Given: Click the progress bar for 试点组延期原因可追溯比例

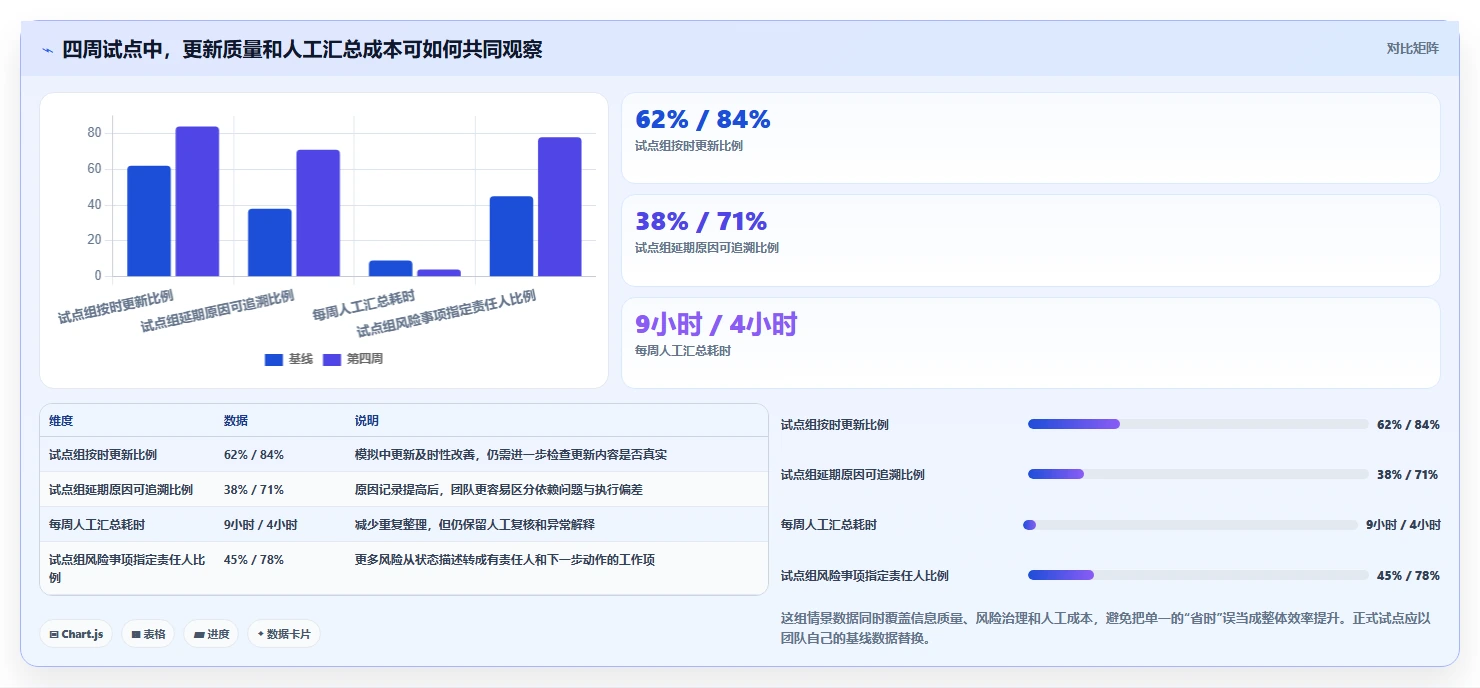Looking at the screenshot, I should coord(1198,474).
